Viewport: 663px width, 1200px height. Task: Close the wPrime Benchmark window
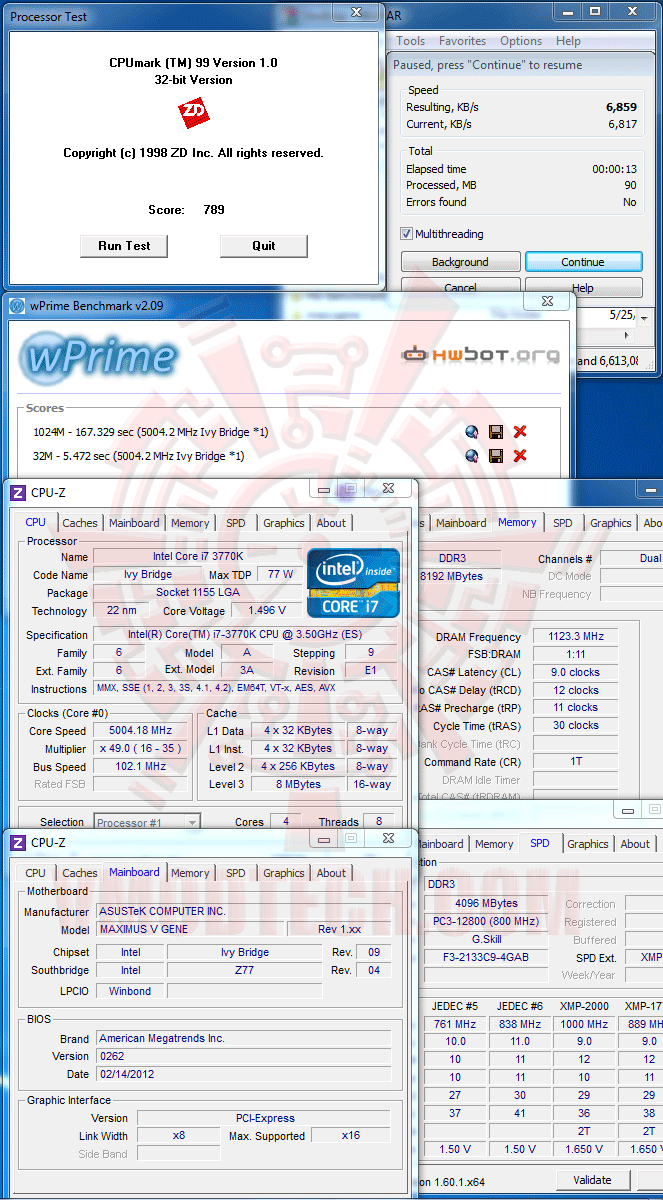(x=547, y=300)
